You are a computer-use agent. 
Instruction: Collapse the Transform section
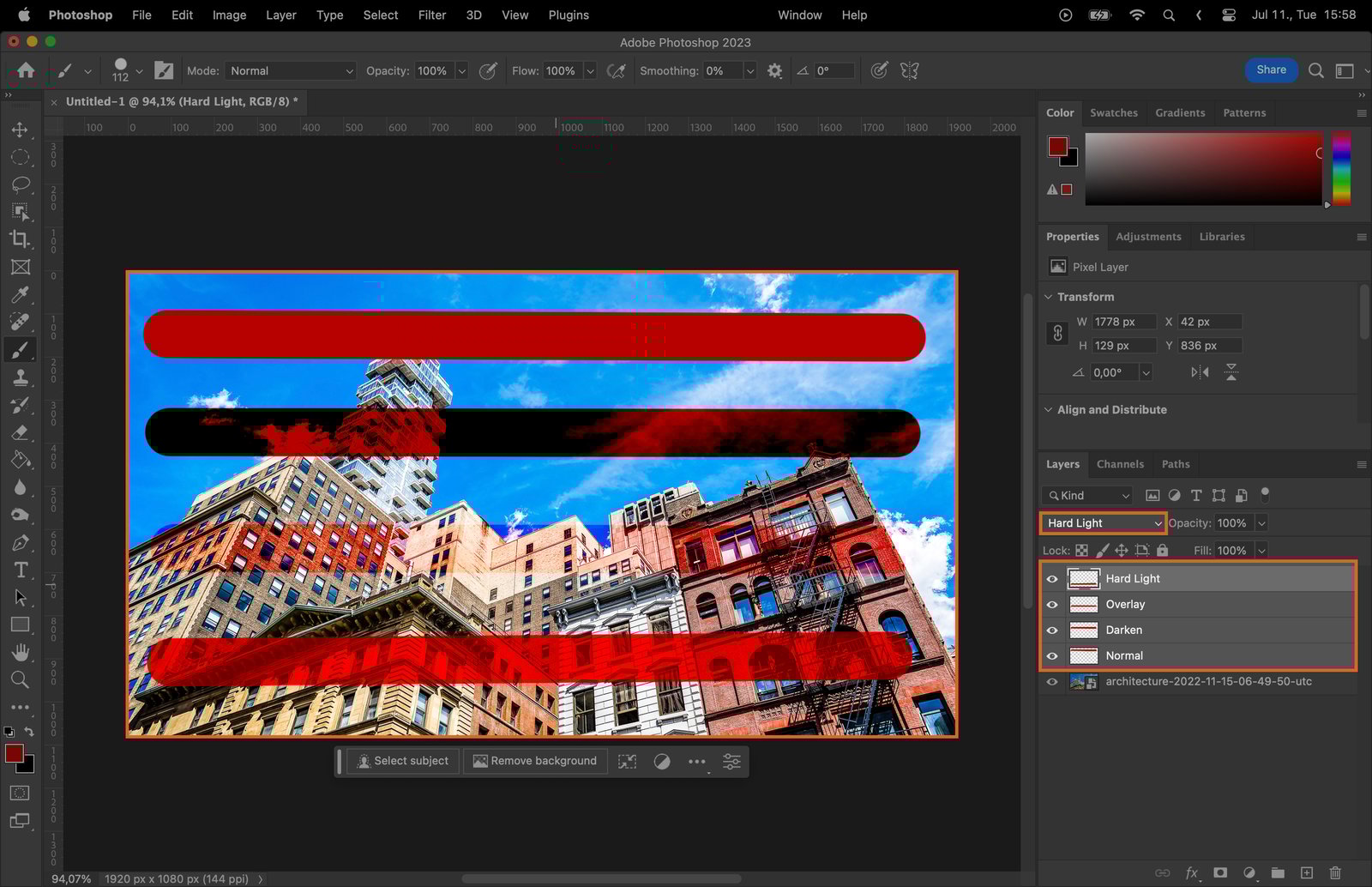[x=1048, y=297]
